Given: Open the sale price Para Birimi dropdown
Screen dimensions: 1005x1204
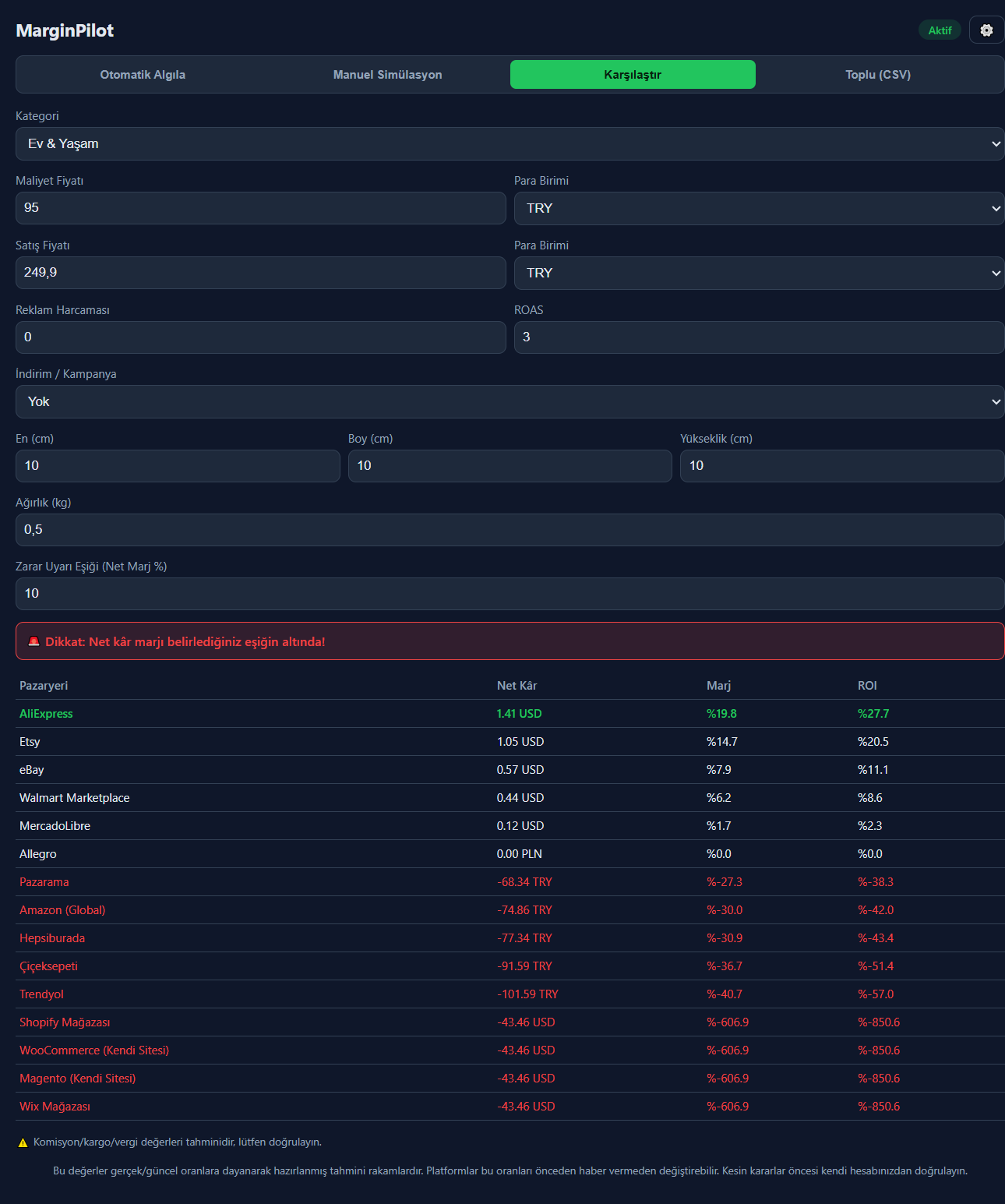Looking at the screenshot, I should coord(760,274).
